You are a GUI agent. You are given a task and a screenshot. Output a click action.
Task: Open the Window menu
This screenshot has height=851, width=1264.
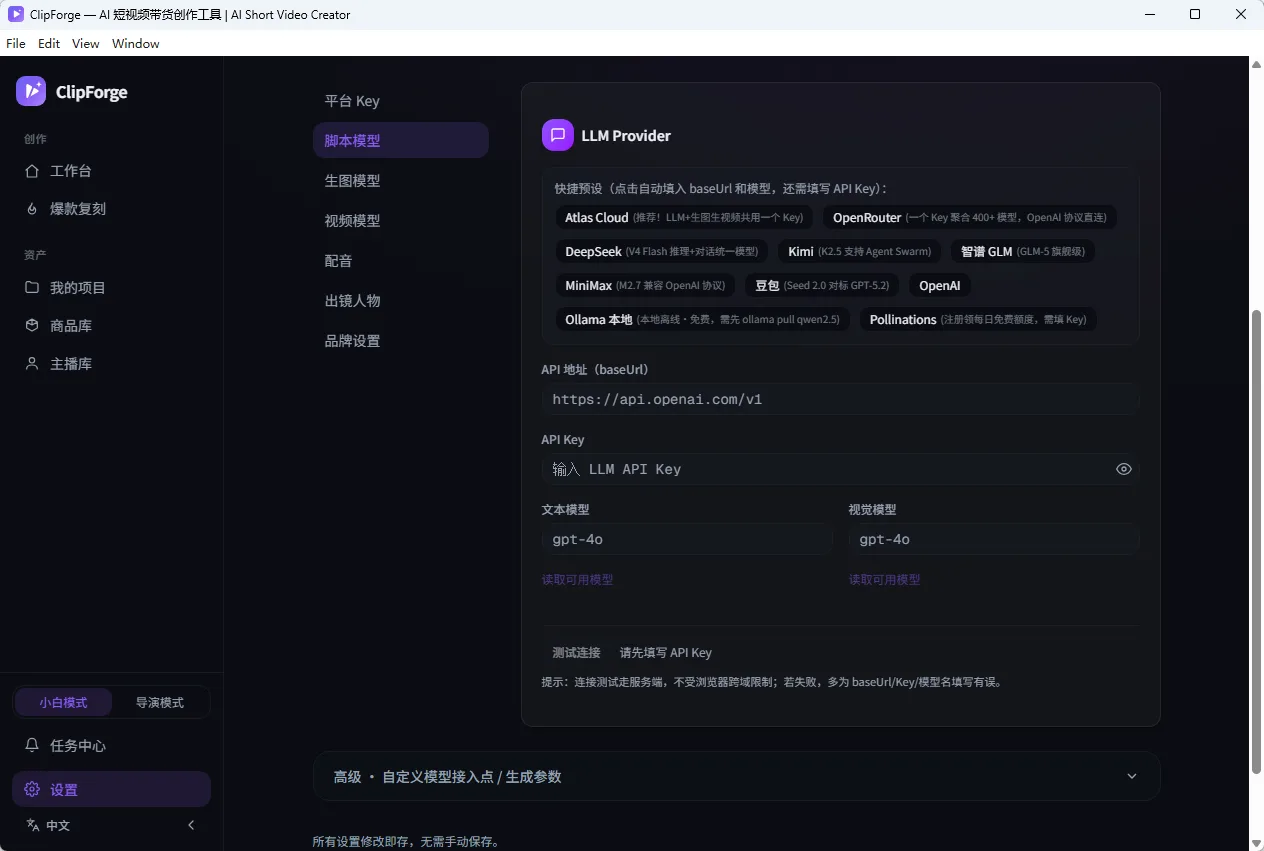(x=136, y=43)
